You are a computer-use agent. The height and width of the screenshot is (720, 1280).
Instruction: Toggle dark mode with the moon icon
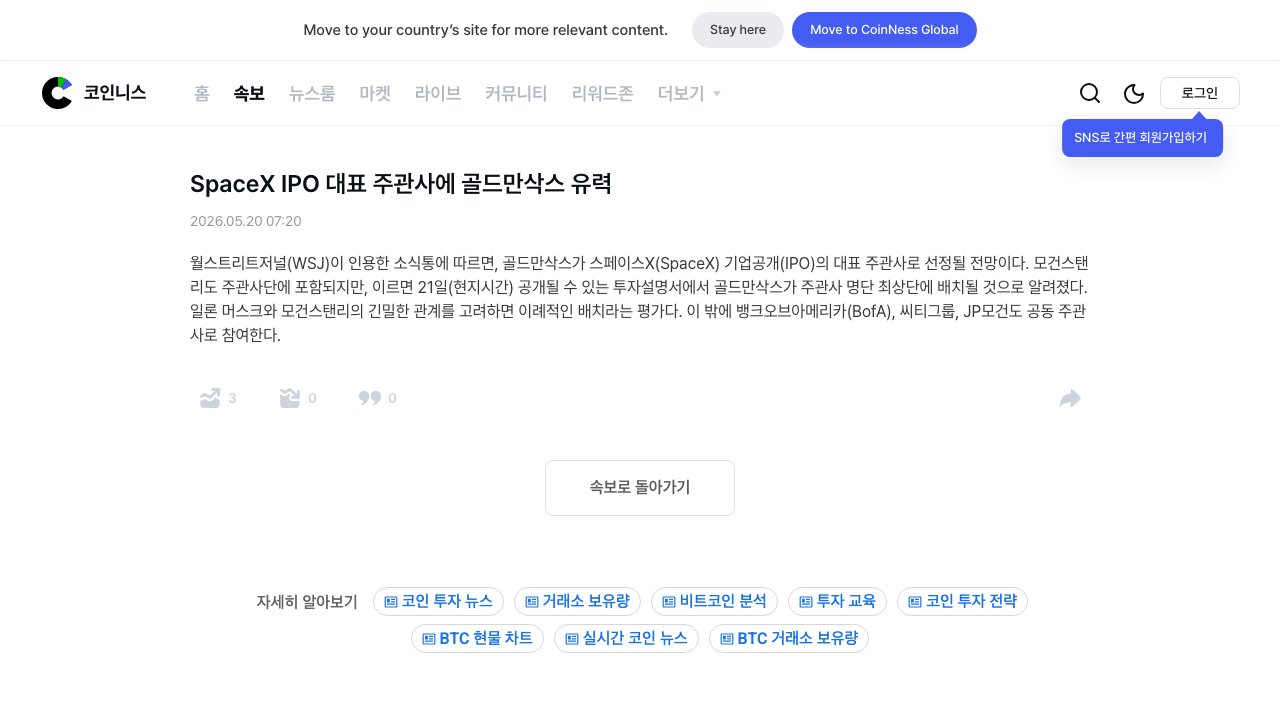point(1134,93)
